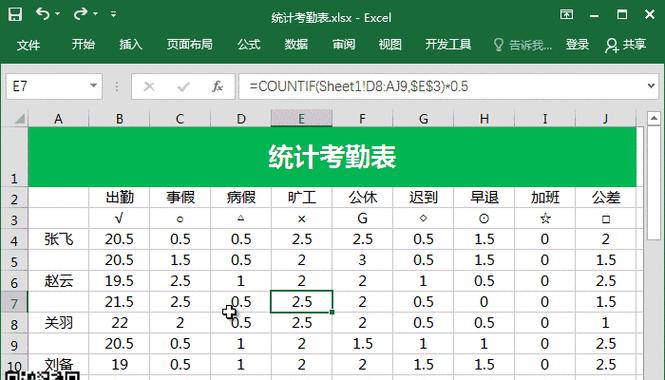Click the vertical scrollbar up arrow
This screenshot has width=665, height=380.
[654, 118]
